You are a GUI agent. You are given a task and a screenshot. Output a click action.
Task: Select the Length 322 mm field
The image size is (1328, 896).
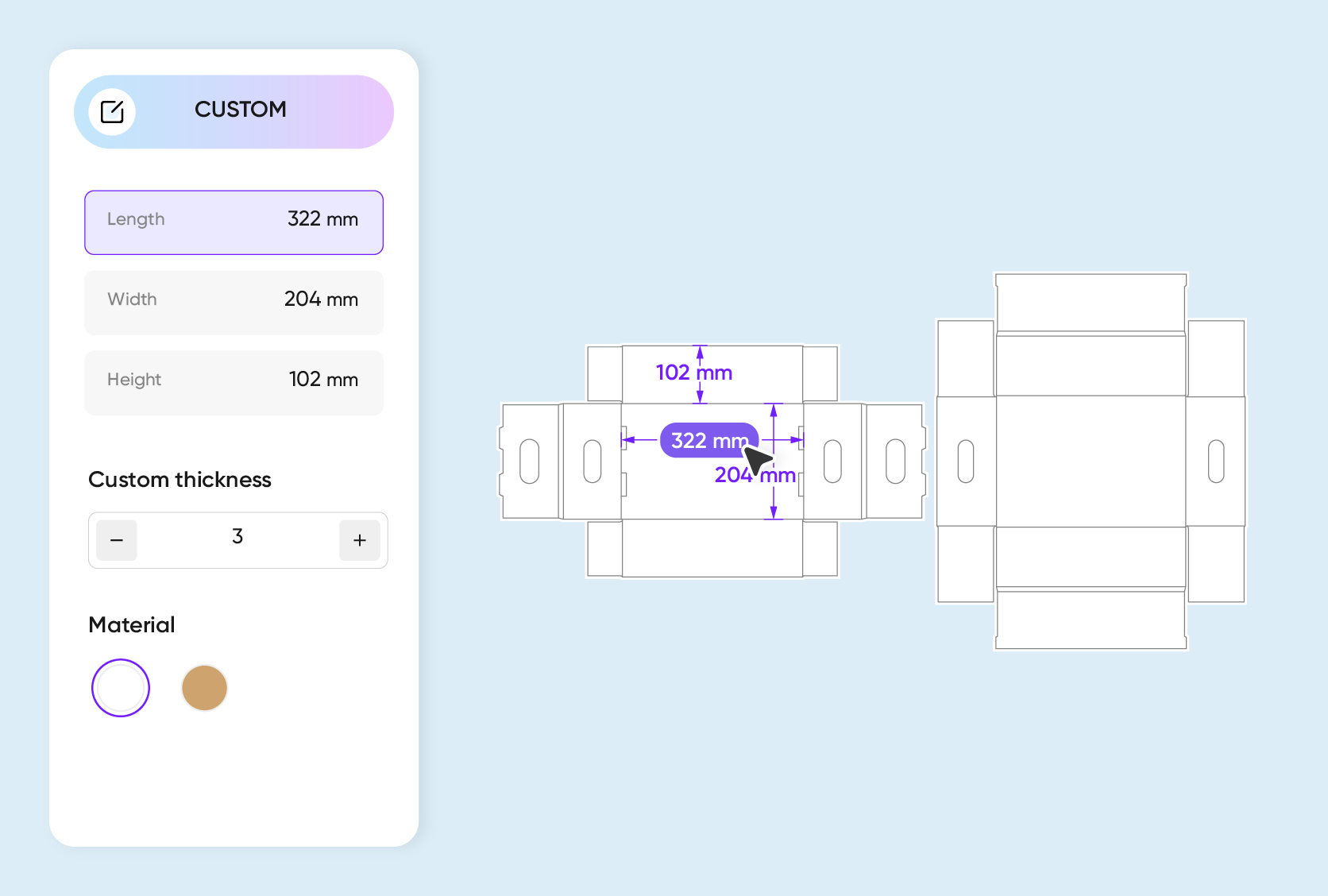click(234, 222)
